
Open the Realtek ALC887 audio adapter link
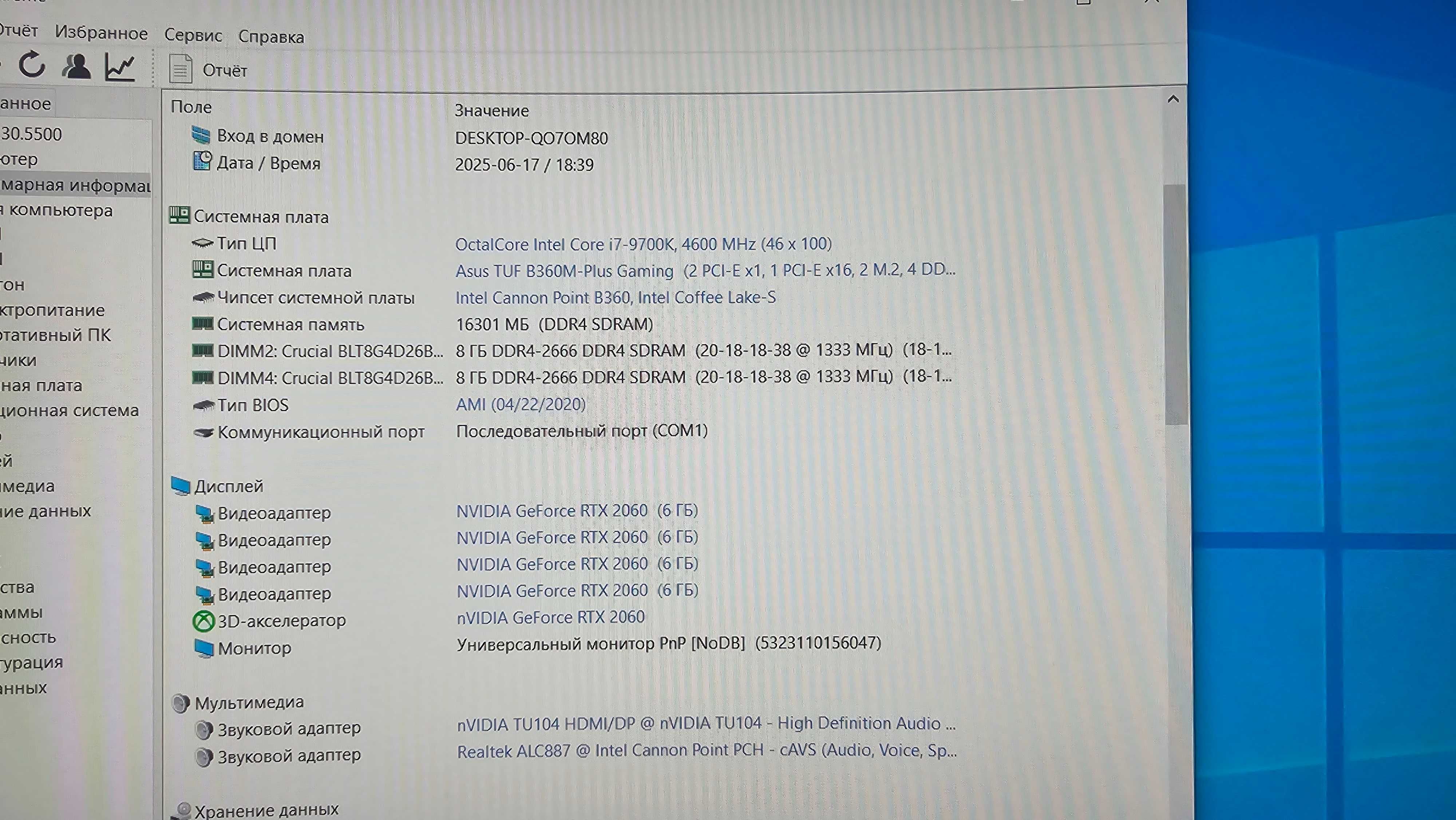point(707,750)
